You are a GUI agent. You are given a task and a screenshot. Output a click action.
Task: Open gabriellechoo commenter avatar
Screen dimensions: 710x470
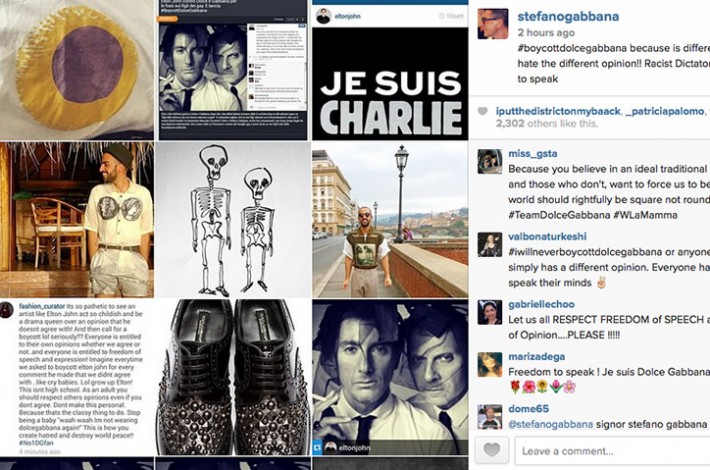[489, 312]
